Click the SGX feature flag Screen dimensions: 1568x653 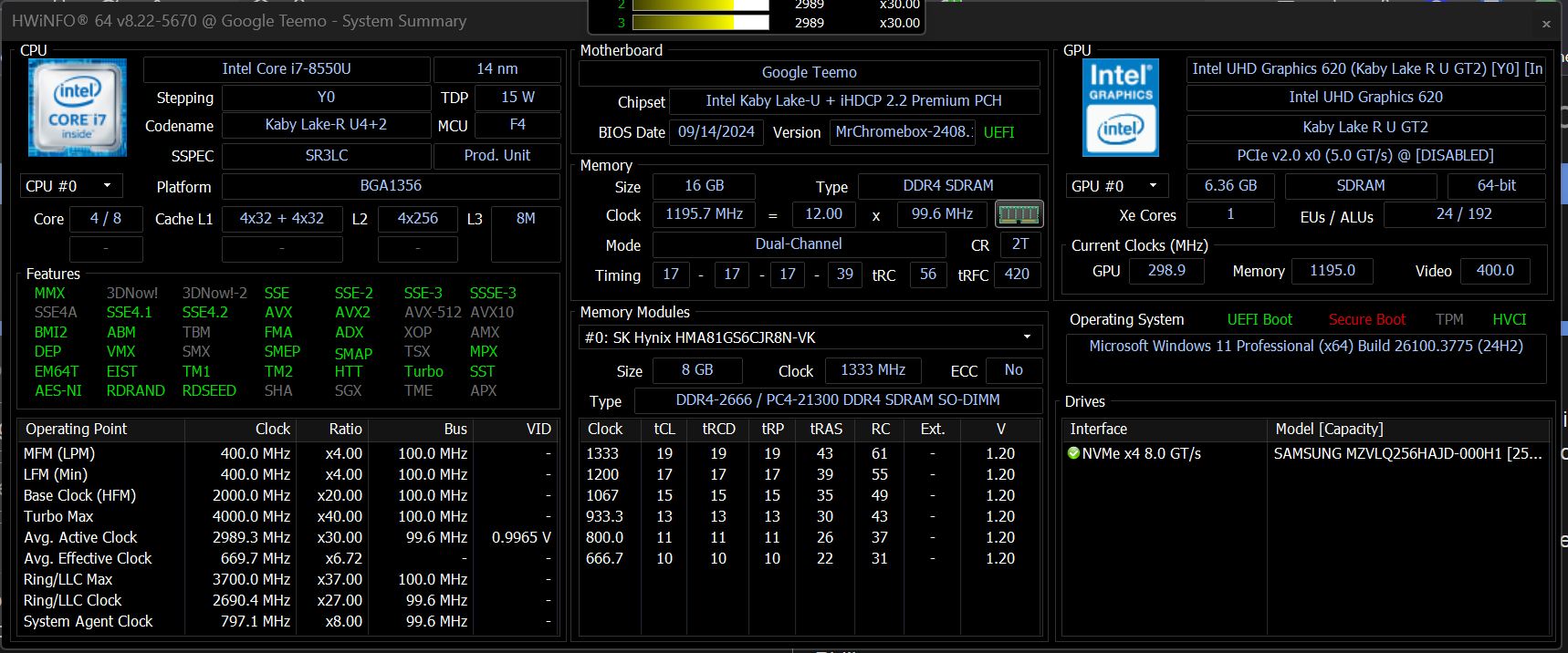tap(348, 390)
